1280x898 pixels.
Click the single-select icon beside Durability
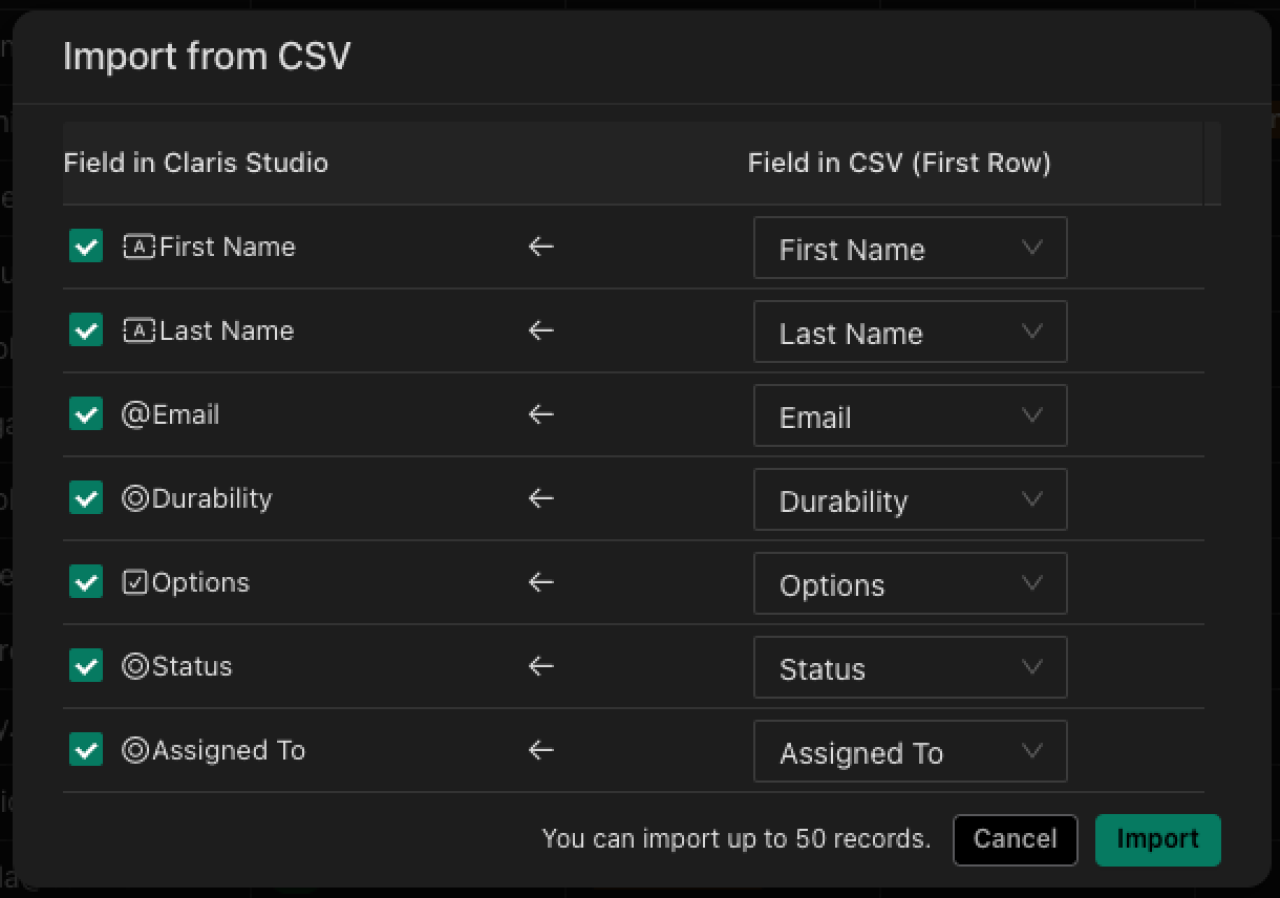[x=135, y=499]
